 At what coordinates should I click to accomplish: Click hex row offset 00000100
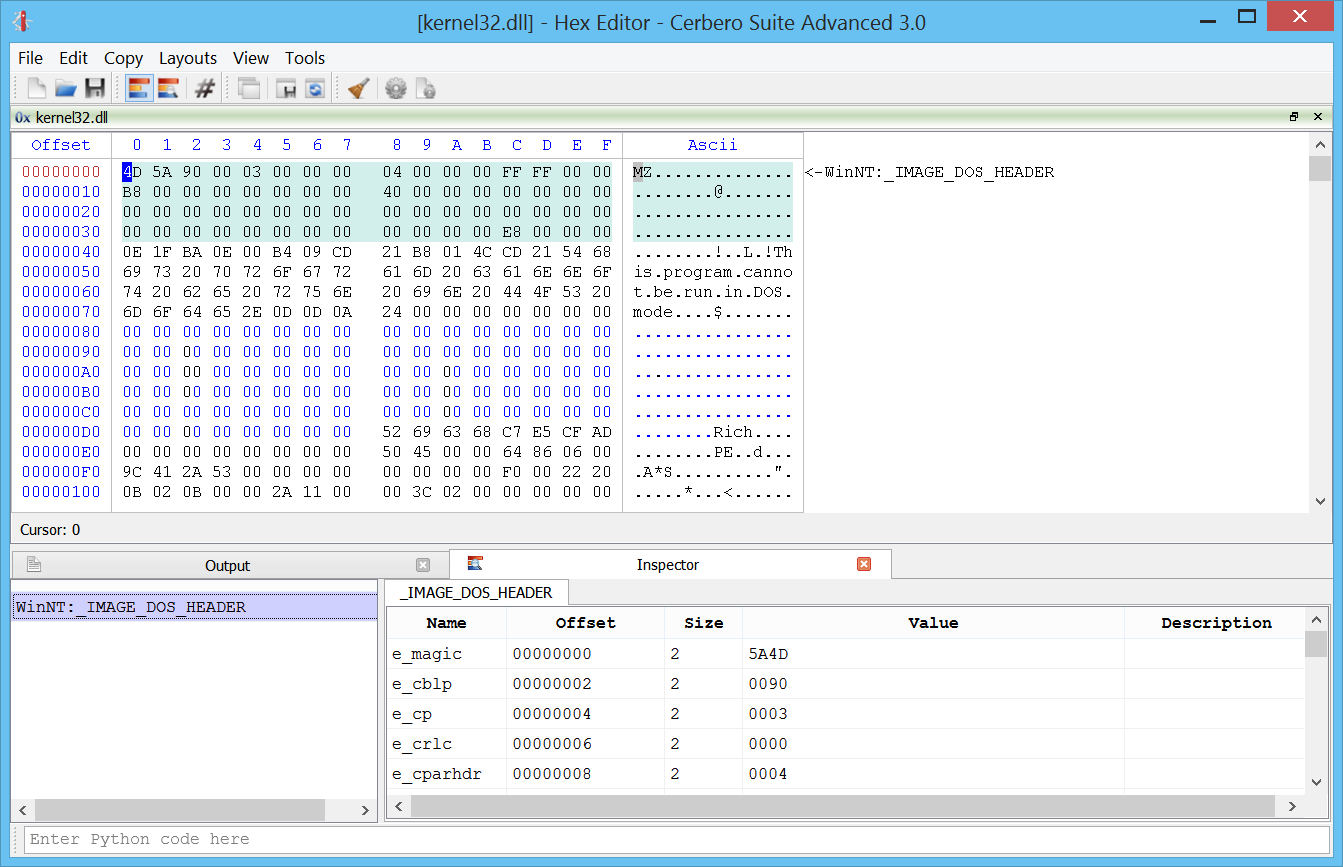(x=61, y=492)
